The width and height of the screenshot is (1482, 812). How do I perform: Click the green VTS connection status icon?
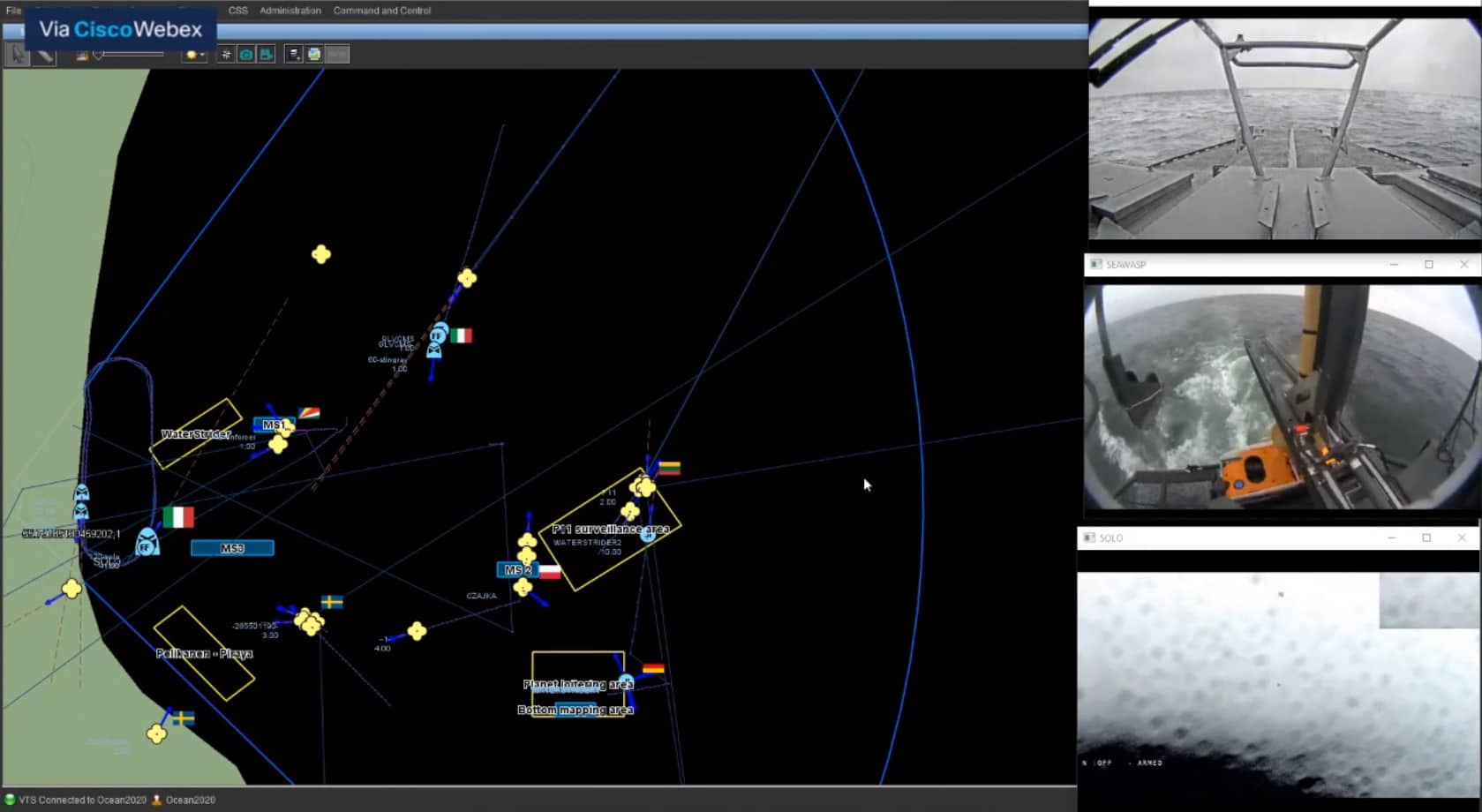tap(11, 800)
